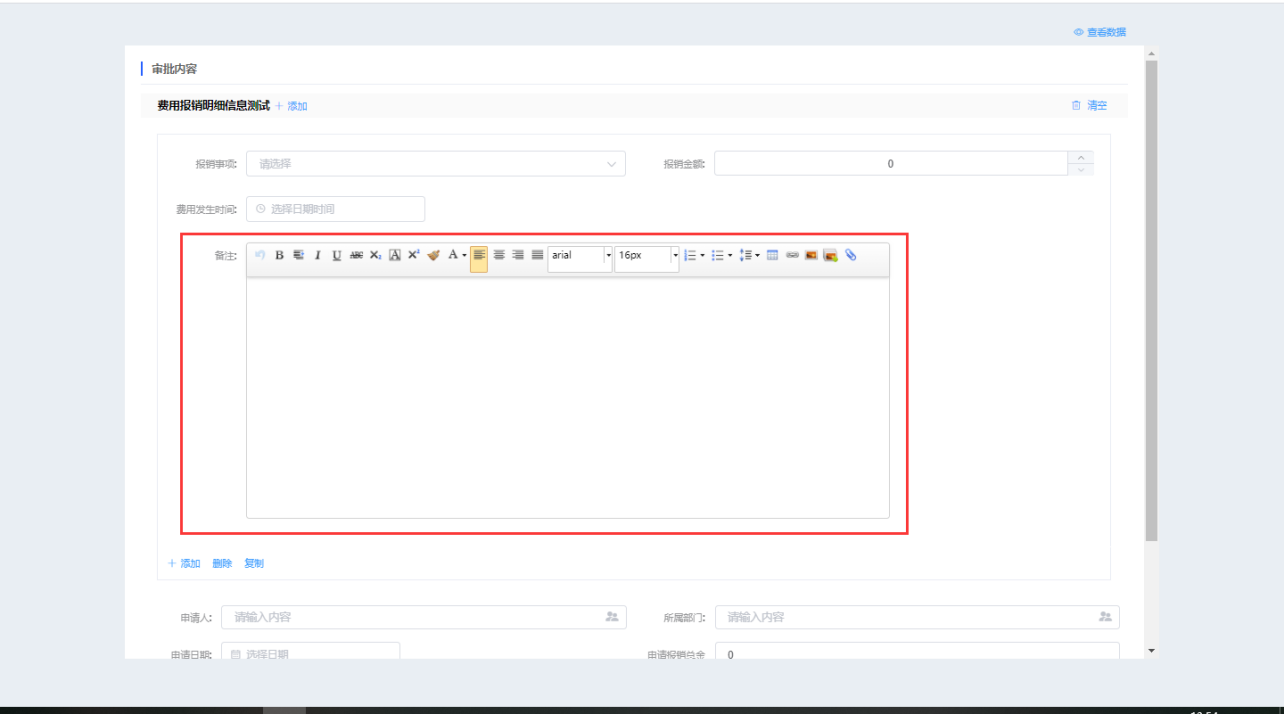This screenshot has height=714, width=1284.
Task: Click the user picker icon in 申请人
Action: pyautogui.click(x=612, y=617)
